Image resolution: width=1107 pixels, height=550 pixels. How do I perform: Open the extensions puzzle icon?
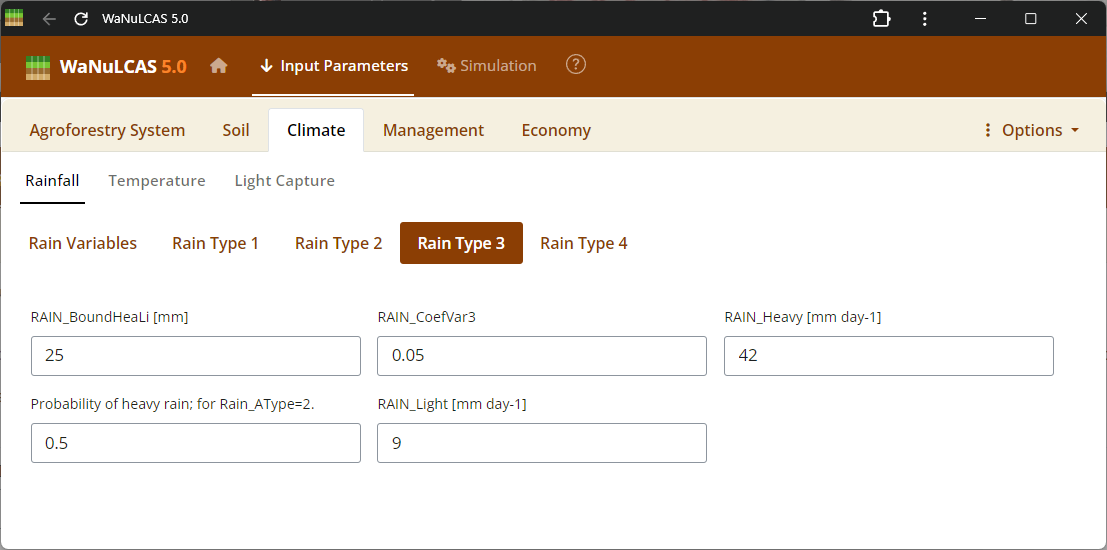(881, 19)
